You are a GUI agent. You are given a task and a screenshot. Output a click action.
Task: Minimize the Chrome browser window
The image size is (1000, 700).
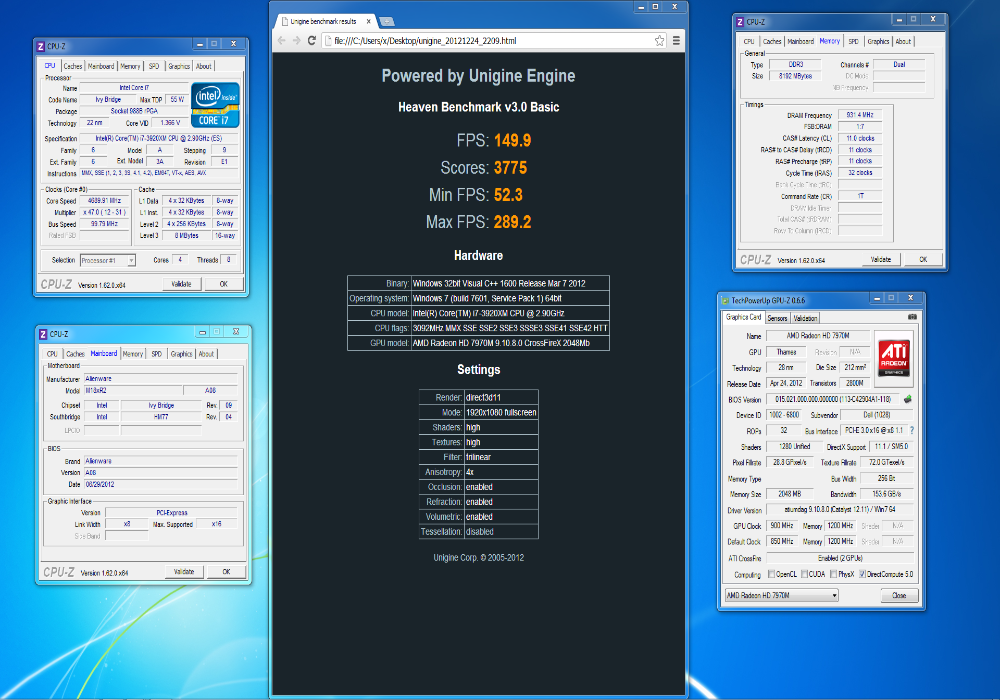point(641,7)
